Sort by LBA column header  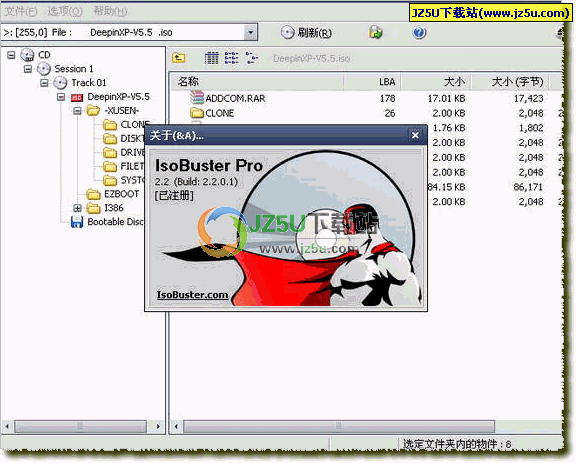372,82
